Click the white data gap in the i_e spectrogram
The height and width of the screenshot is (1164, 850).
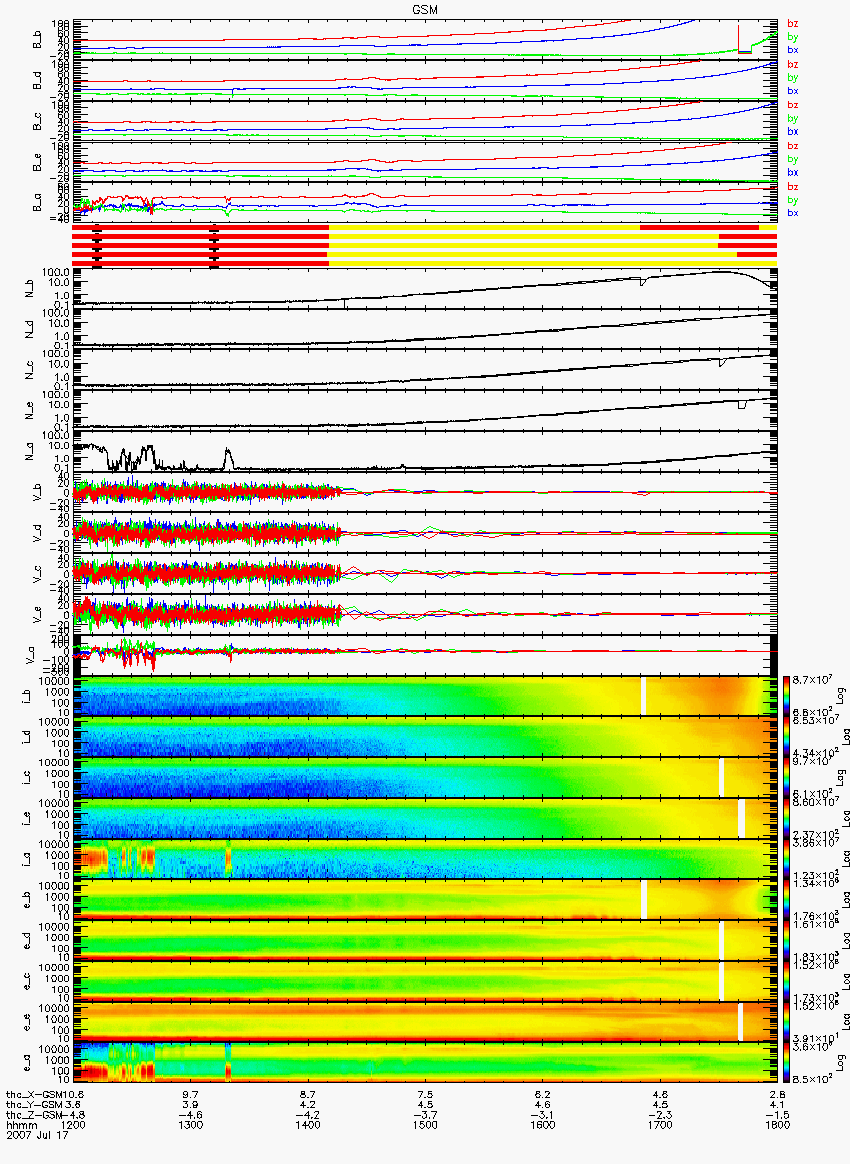pyautogui.click(x=741, y=819)
